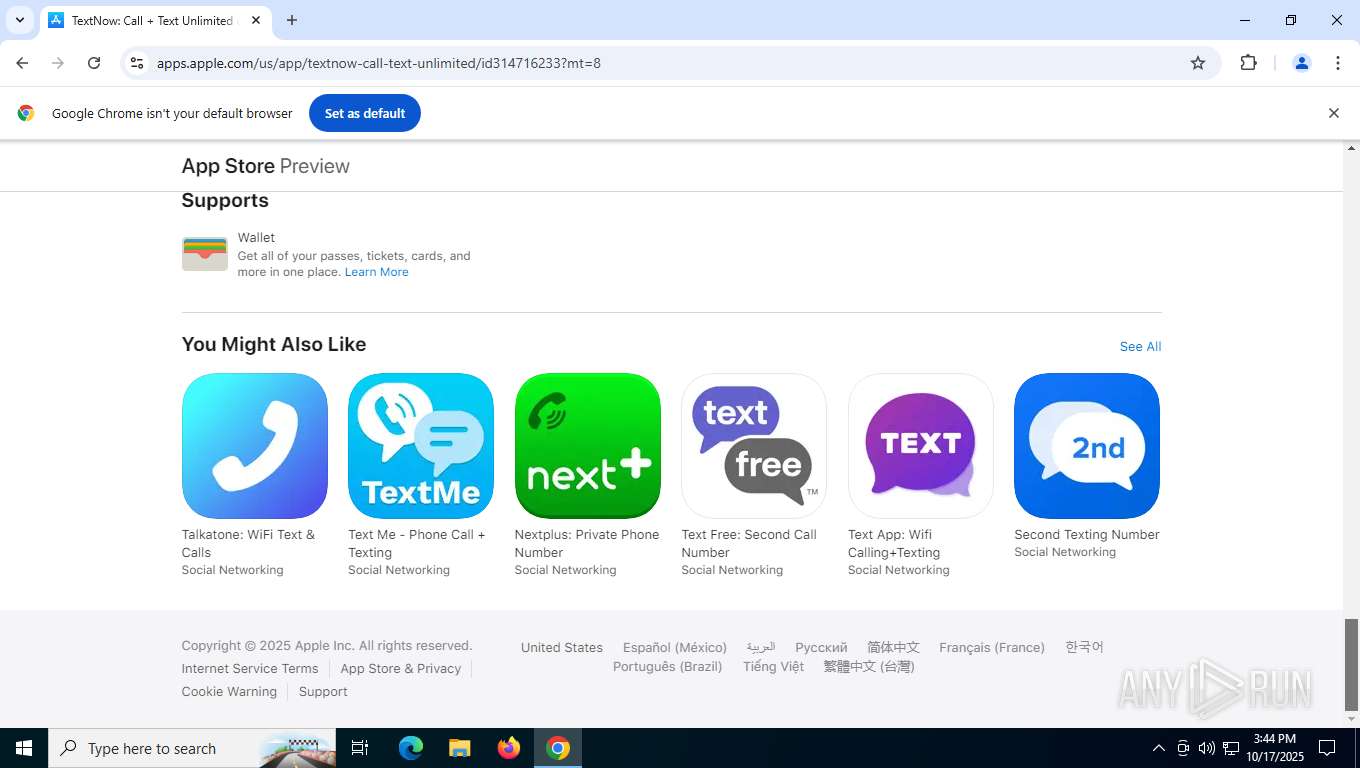Switch language to 简体中文
The width and height of the screenshot is (1360, 768).
click(893, 648)
